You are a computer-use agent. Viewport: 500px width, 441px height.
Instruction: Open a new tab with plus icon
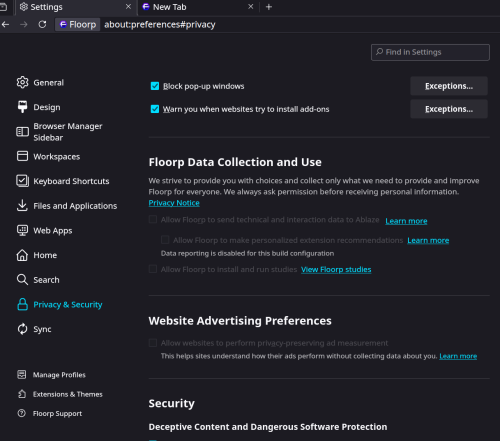(269, 7)
